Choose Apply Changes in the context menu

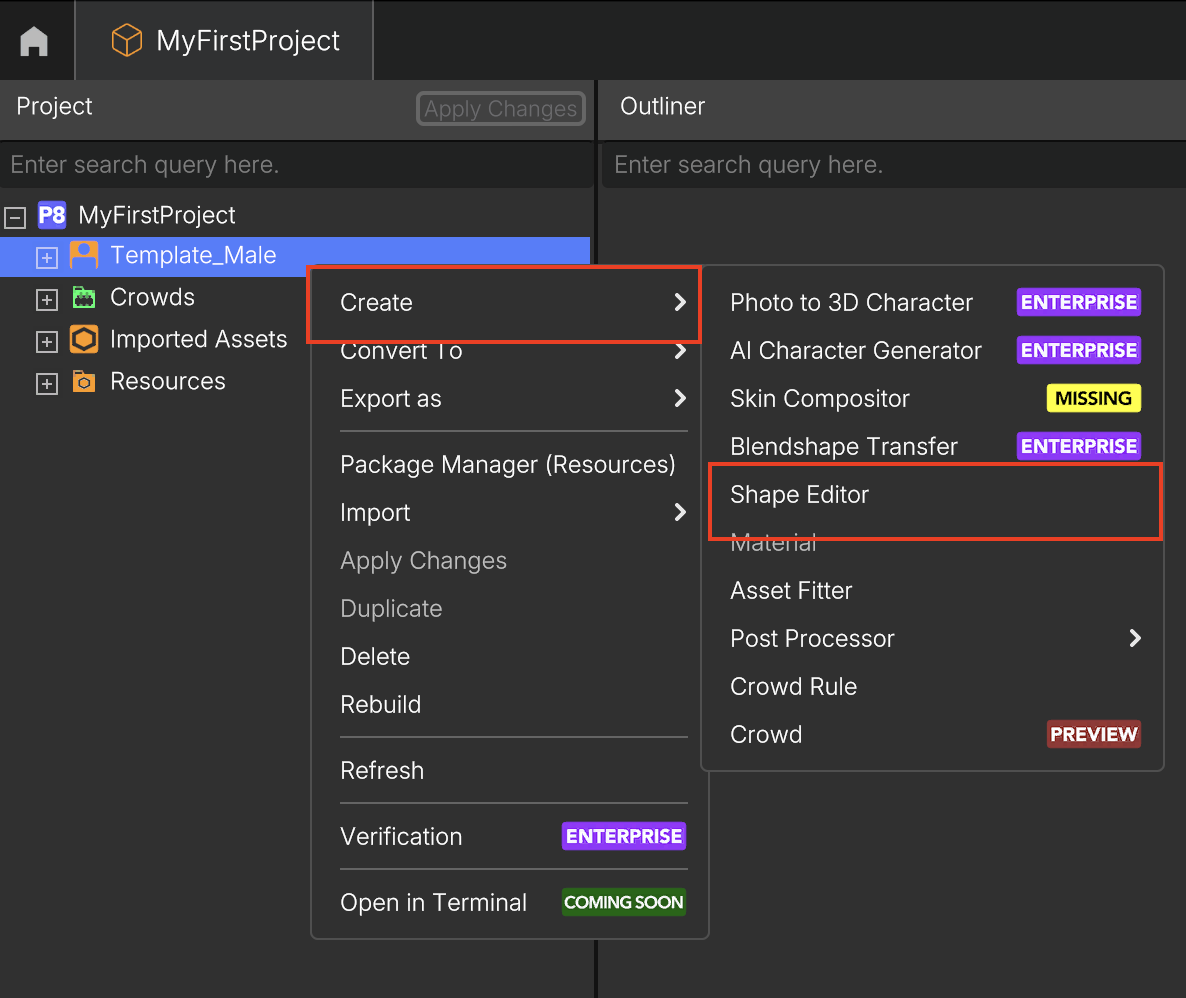point(510,561)
